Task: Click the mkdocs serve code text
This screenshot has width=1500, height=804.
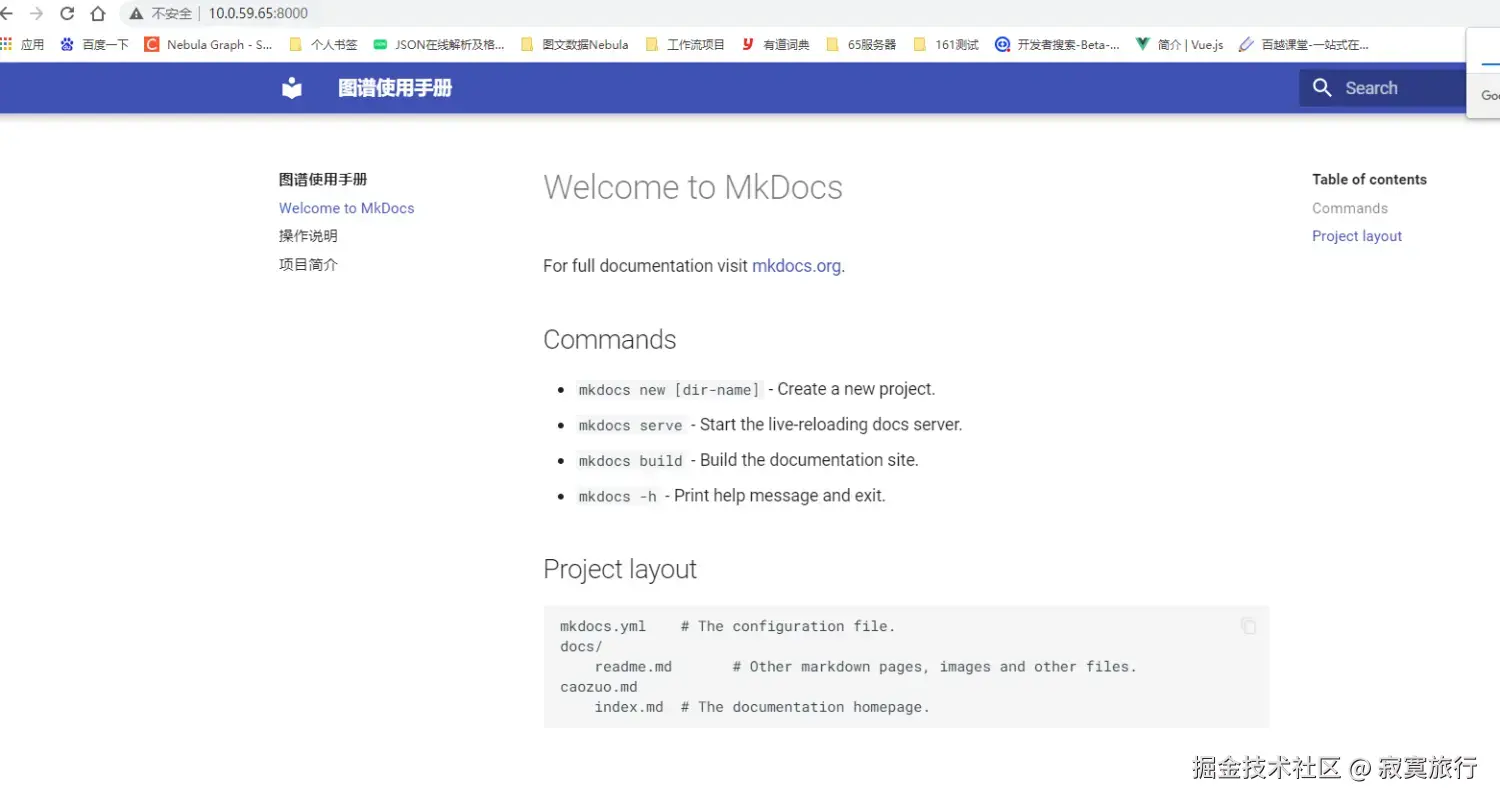Action: point(630,425)
